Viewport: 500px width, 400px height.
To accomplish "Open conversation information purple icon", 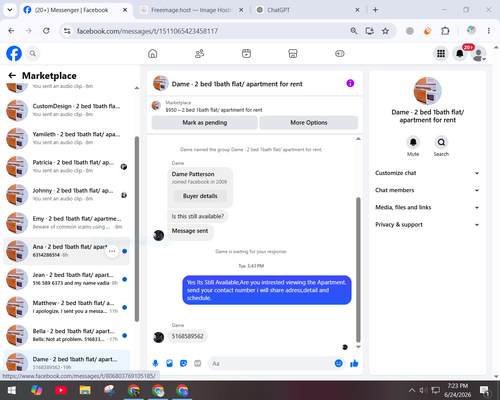I will pos(350,83).
